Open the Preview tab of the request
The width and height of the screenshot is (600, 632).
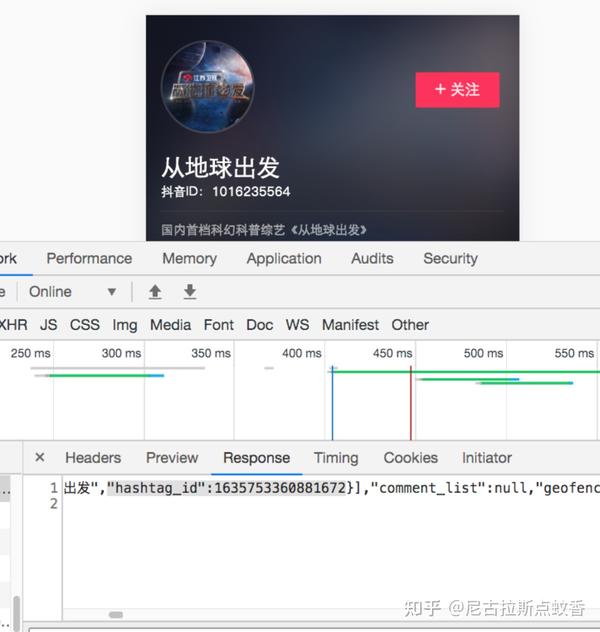pos(172,457)
